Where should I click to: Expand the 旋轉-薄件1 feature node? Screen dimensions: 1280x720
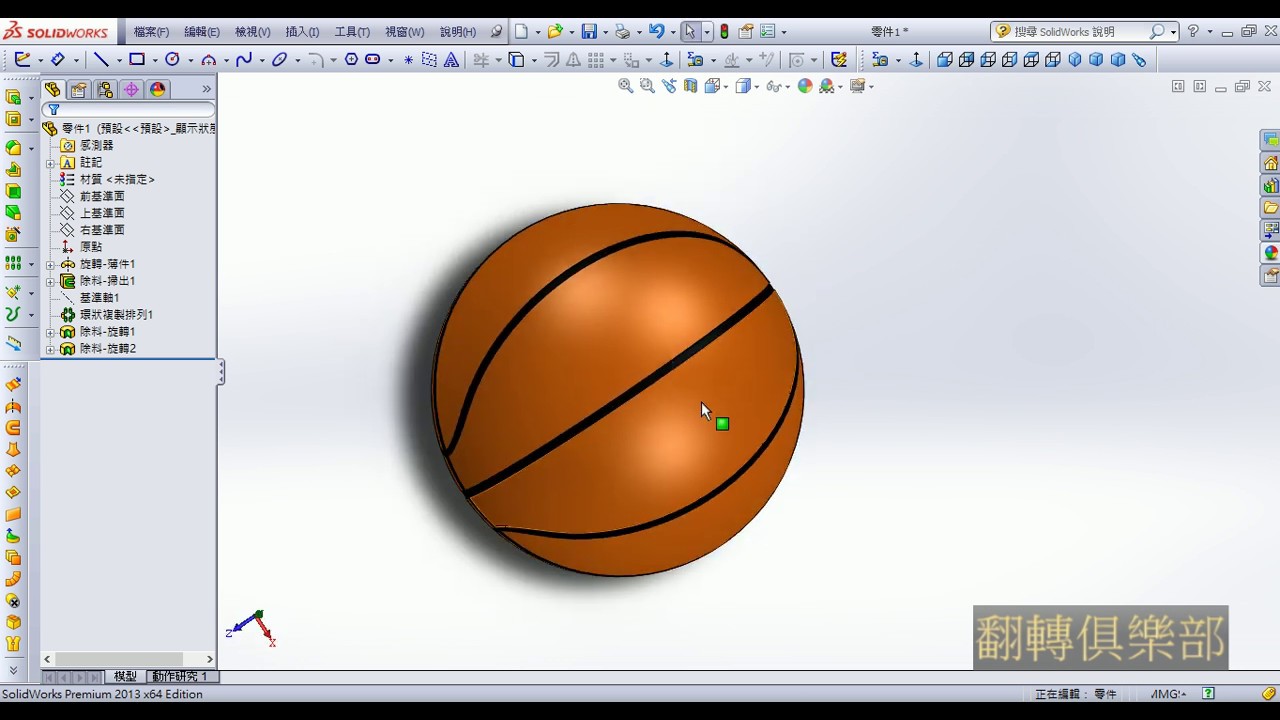coord(50,264)
